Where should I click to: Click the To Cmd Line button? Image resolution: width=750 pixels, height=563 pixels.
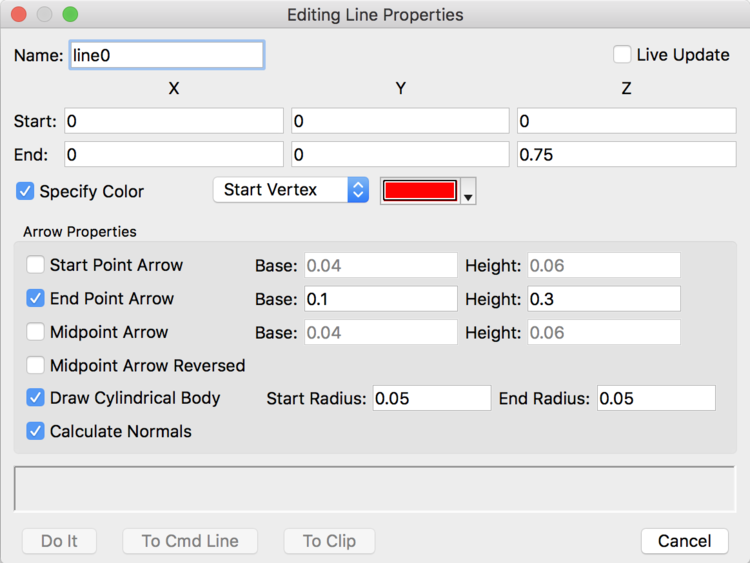click(x=190, y=541)
